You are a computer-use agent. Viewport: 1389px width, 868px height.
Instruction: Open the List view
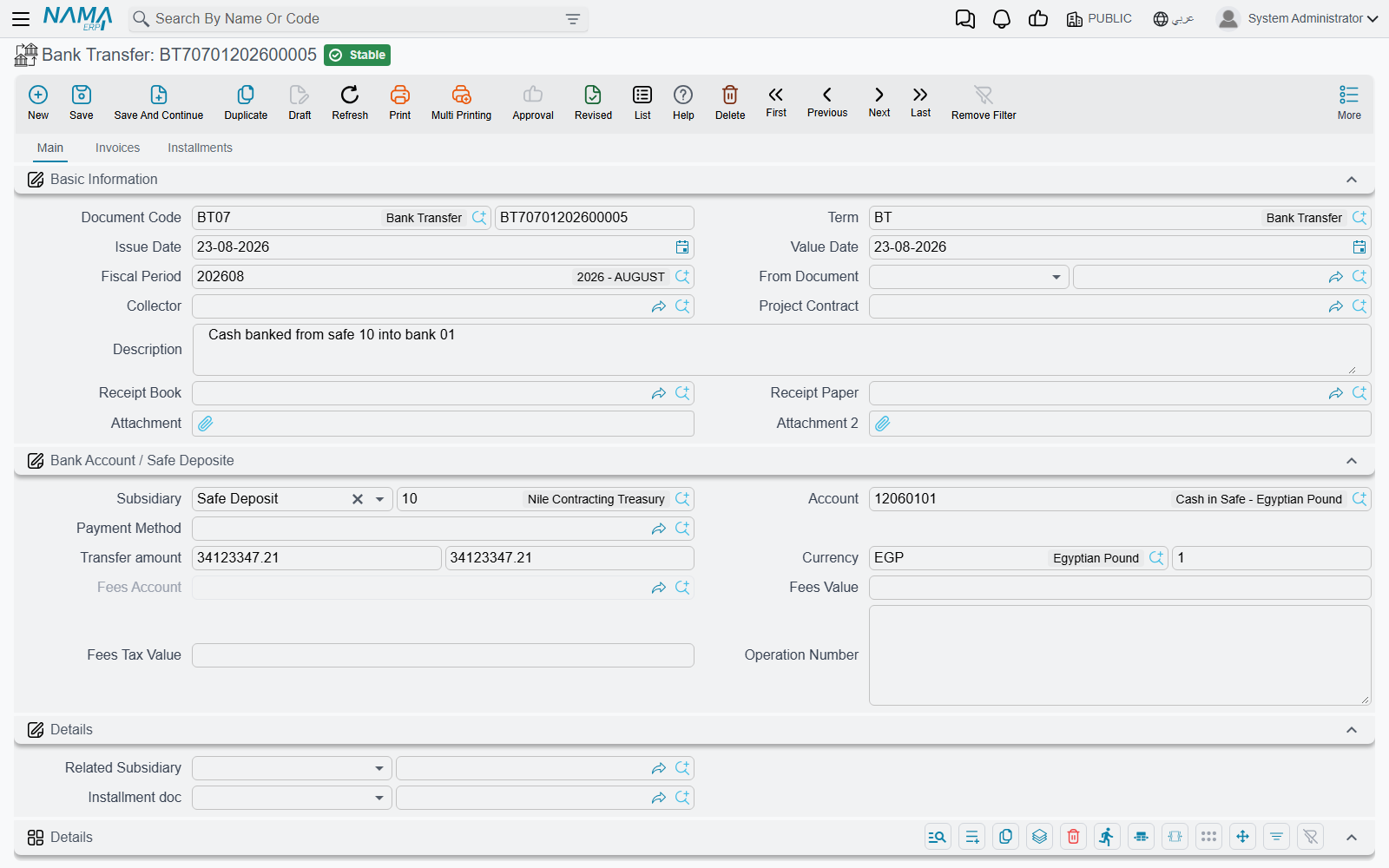point(642,102)
